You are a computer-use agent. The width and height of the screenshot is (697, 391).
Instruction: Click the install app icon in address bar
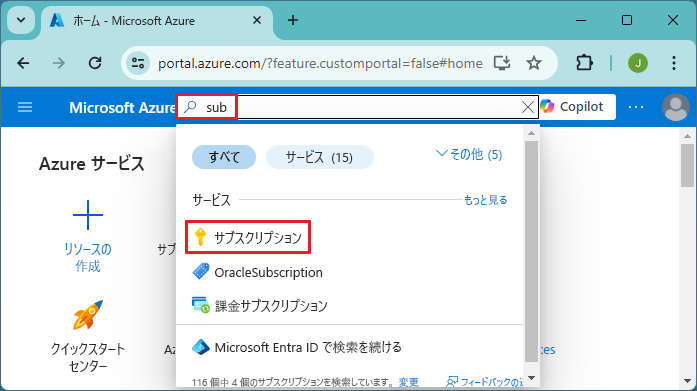(502, 63)
